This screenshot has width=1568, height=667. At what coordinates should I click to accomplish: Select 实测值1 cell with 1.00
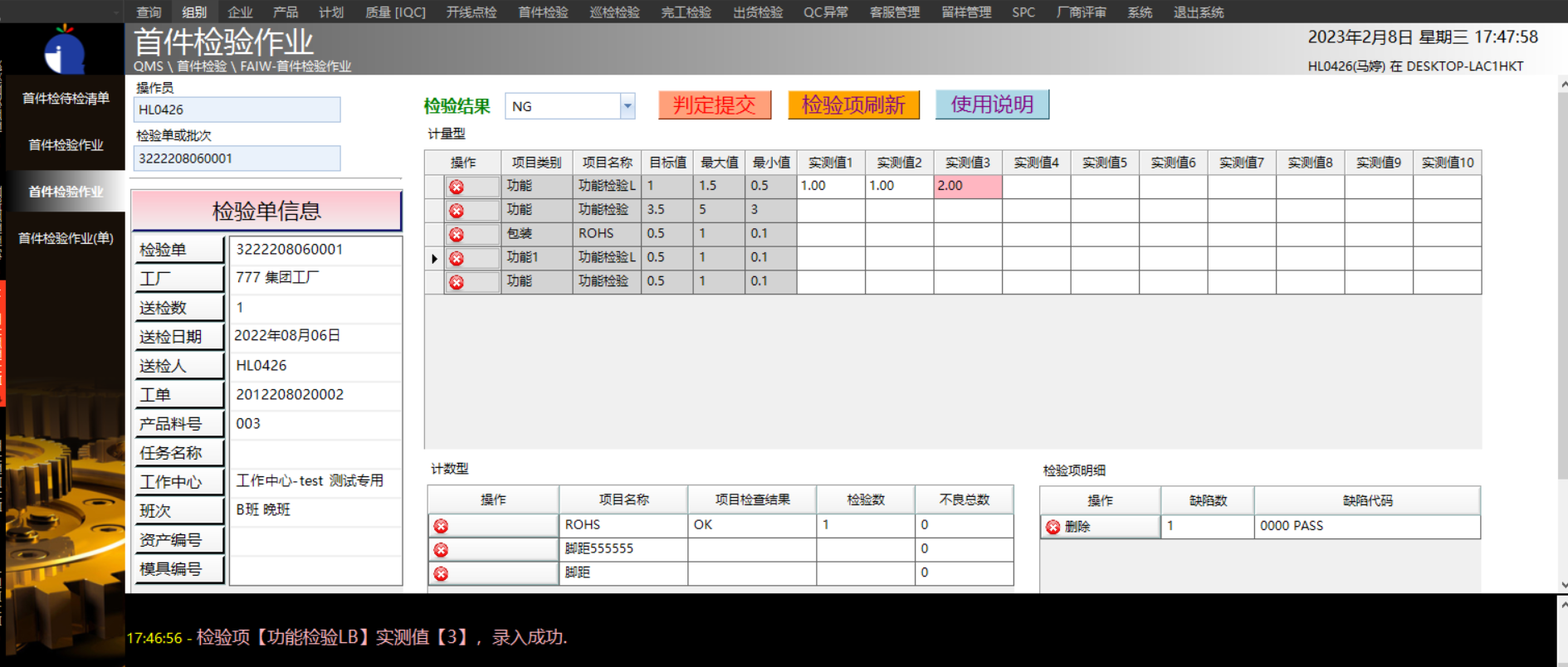[x=831, y=186]
